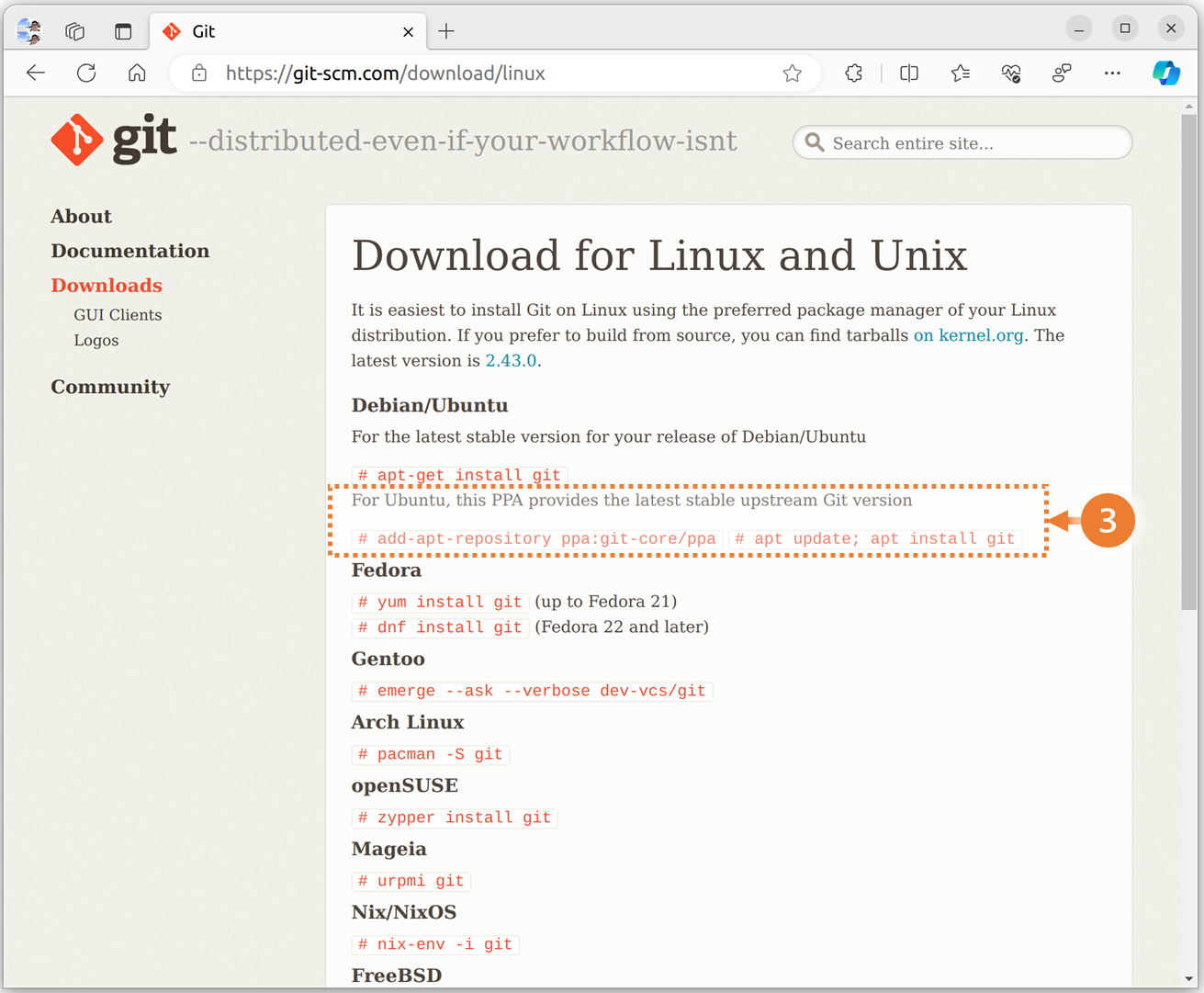Open the Community section
1204x993 pixels.
110,387
